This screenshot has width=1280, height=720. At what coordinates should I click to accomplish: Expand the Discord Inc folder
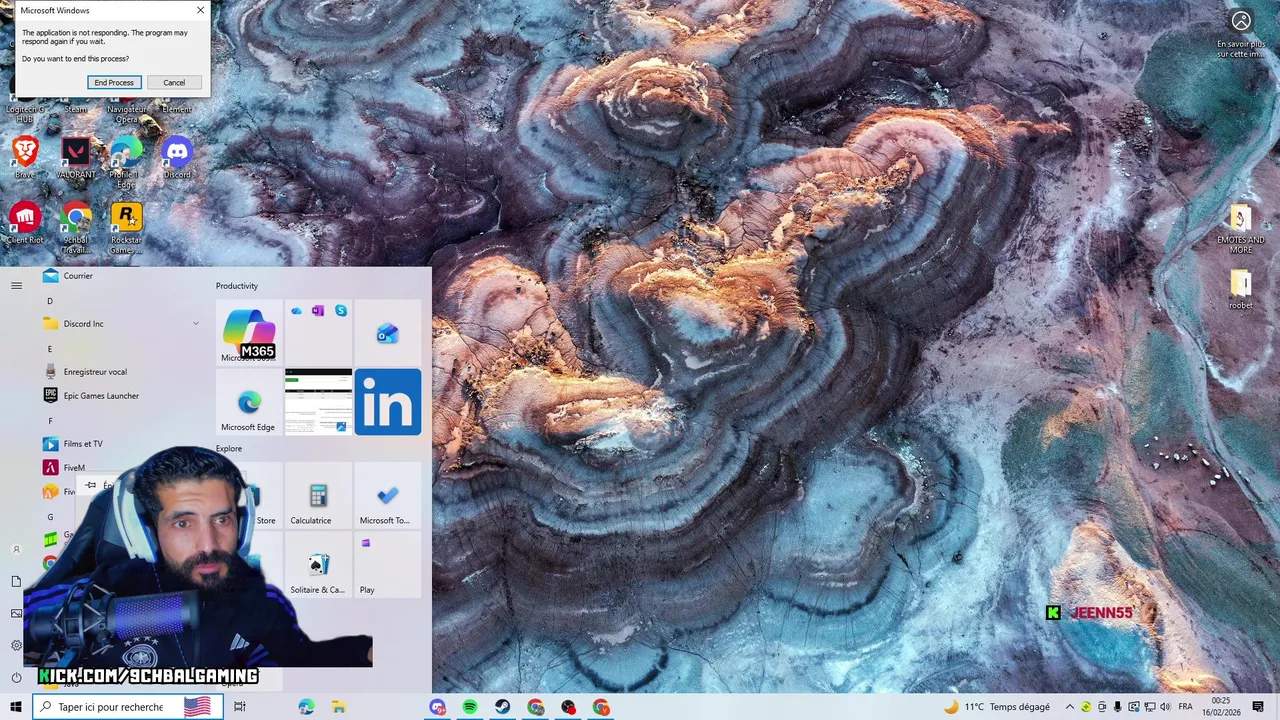[120, 324]
